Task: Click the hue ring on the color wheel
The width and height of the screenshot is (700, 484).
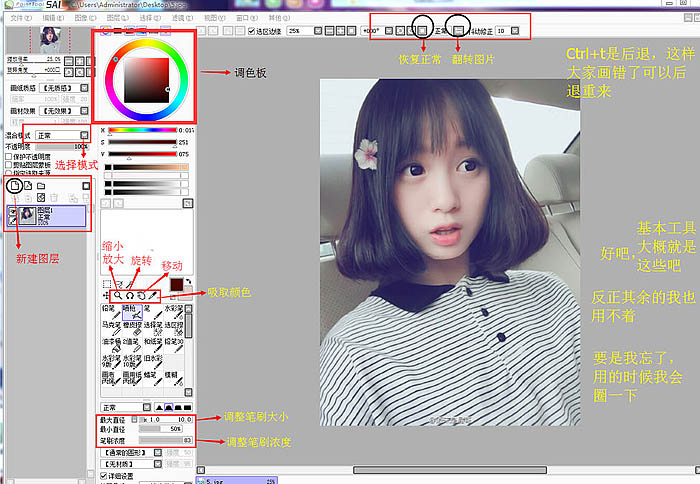Action: tap(146, 43)
